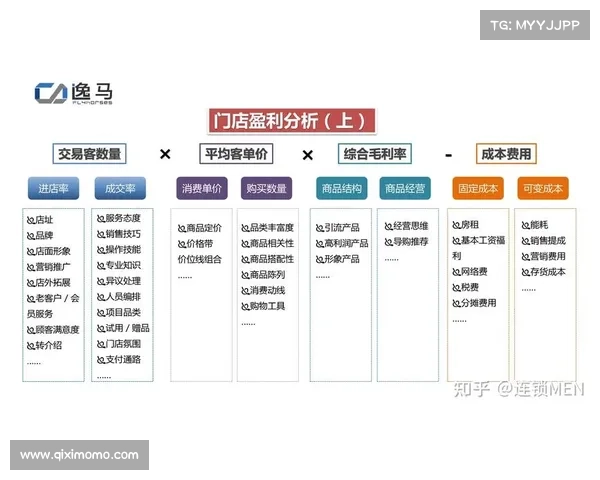Click the teal 商品结构 pill
Screen dimensions: 600x480
click(x=342, y=188)
